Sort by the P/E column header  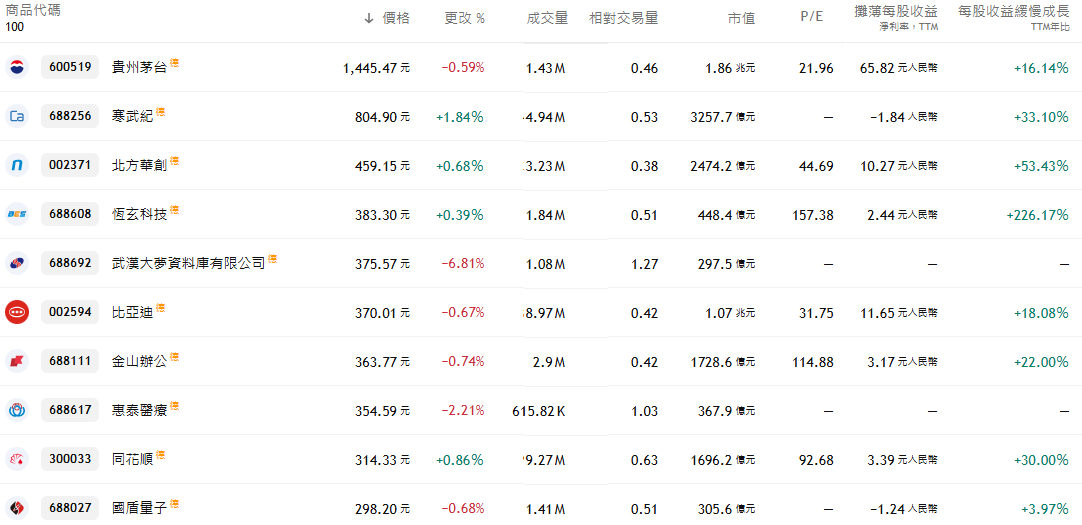click(812, 18)
